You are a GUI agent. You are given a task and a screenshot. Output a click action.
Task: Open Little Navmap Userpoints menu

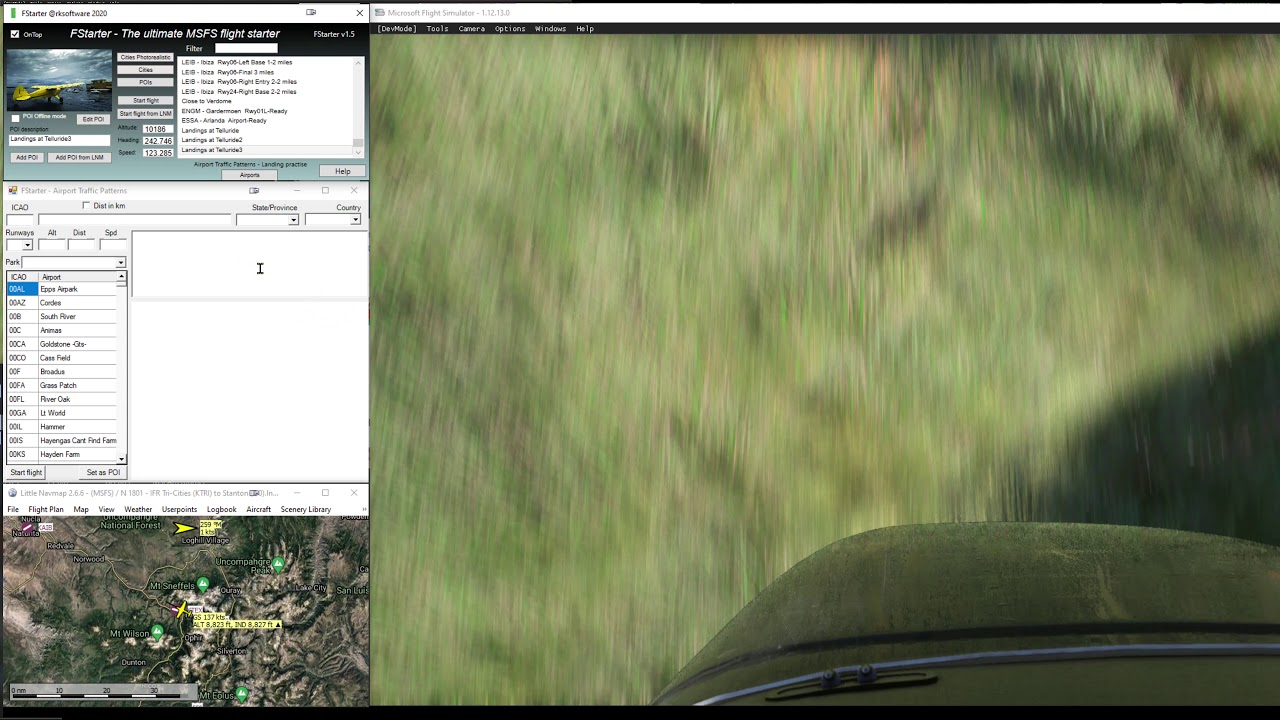pyautogui.click(x=179, y=510)
